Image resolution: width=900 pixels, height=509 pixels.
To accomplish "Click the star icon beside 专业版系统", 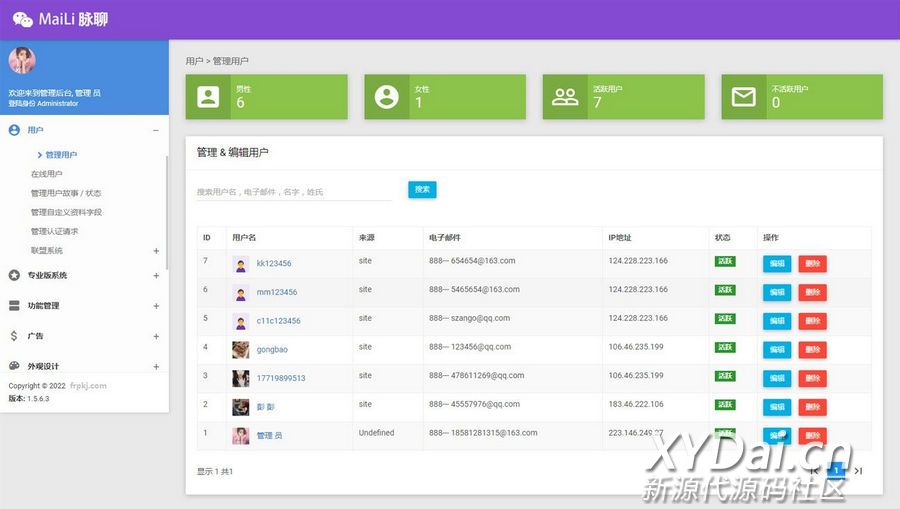I will pyautogui.click(x=14, y=275).
